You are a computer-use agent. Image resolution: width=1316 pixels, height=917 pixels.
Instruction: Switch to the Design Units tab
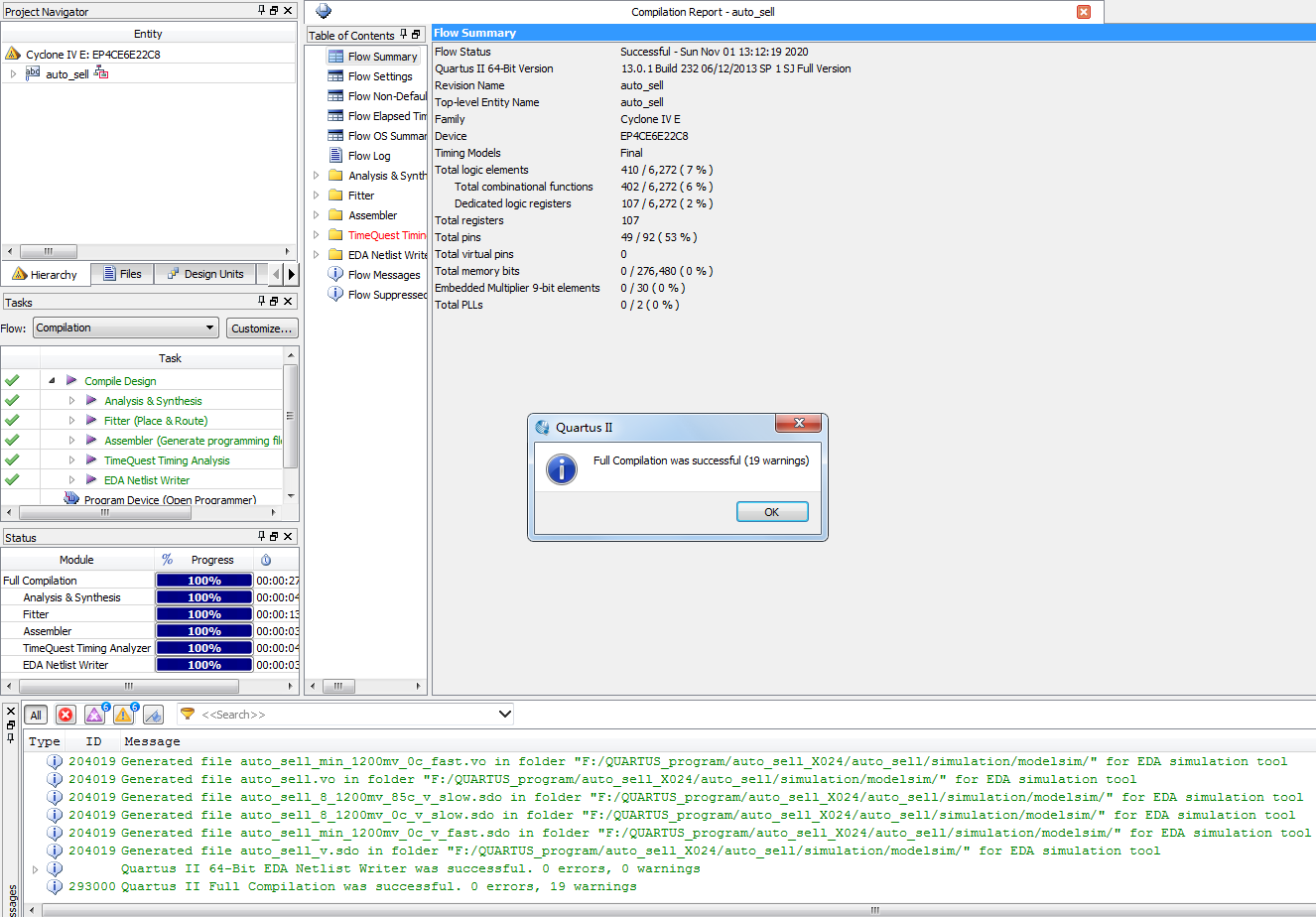(x=205, y=274)
